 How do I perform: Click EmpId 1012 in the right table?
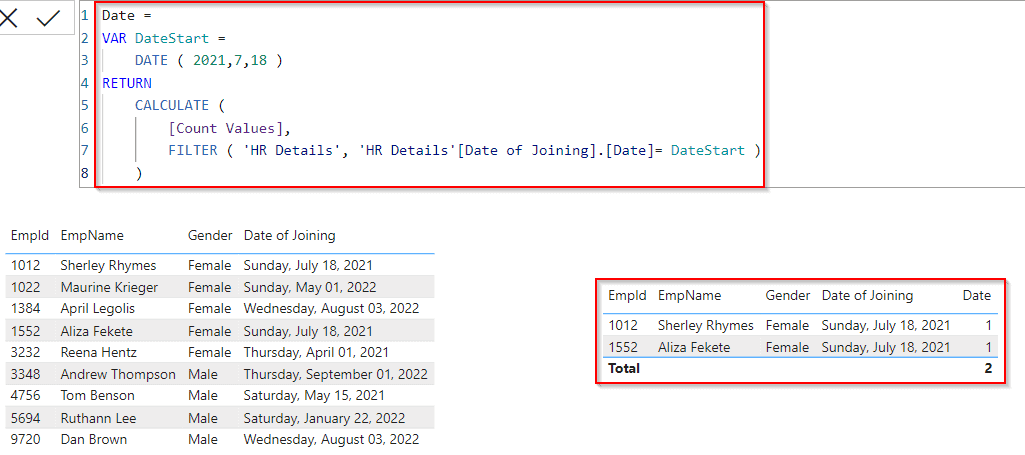[623, 325]
